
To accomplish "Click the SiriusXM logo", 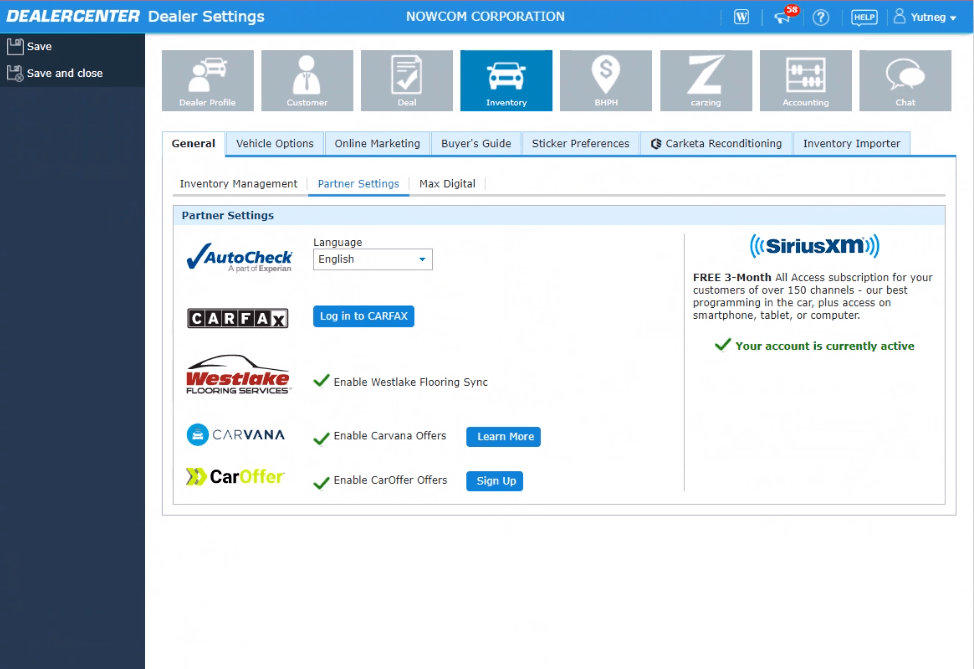I will click(814, 246).
